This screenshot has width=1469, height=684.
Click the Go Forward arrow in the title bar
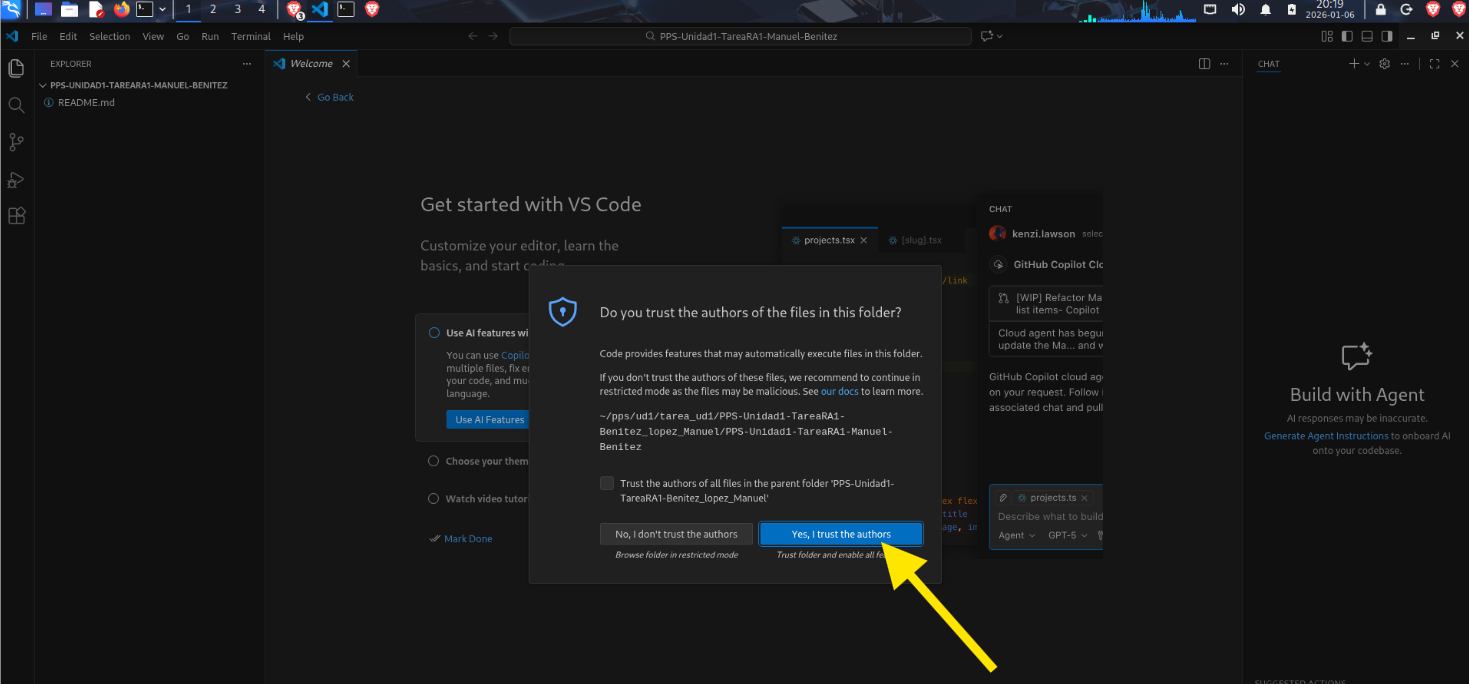click(x=493, y=36)
